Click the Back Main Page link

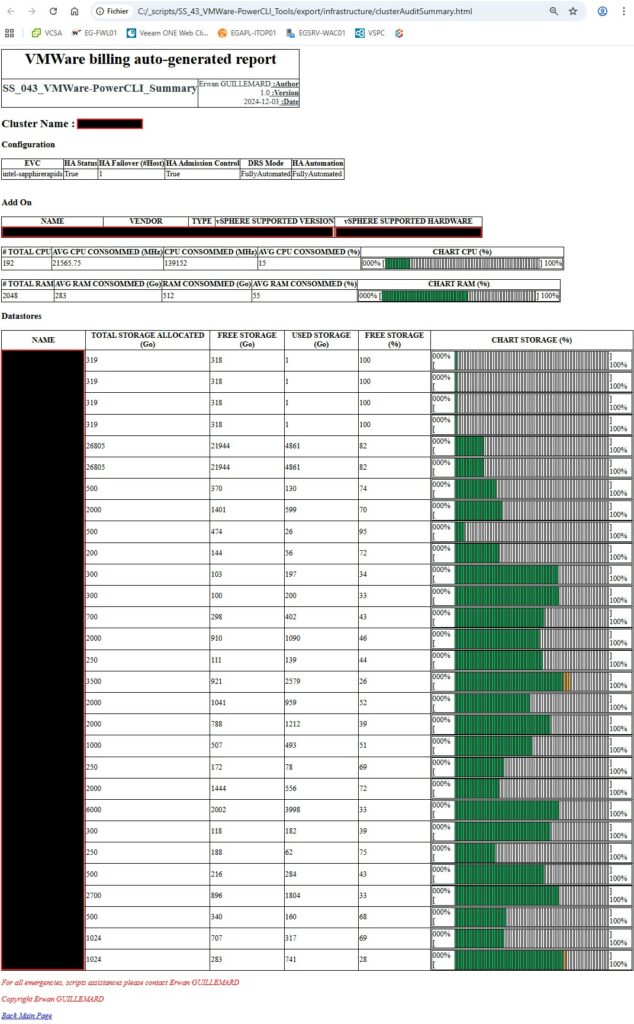[27, 1015]
